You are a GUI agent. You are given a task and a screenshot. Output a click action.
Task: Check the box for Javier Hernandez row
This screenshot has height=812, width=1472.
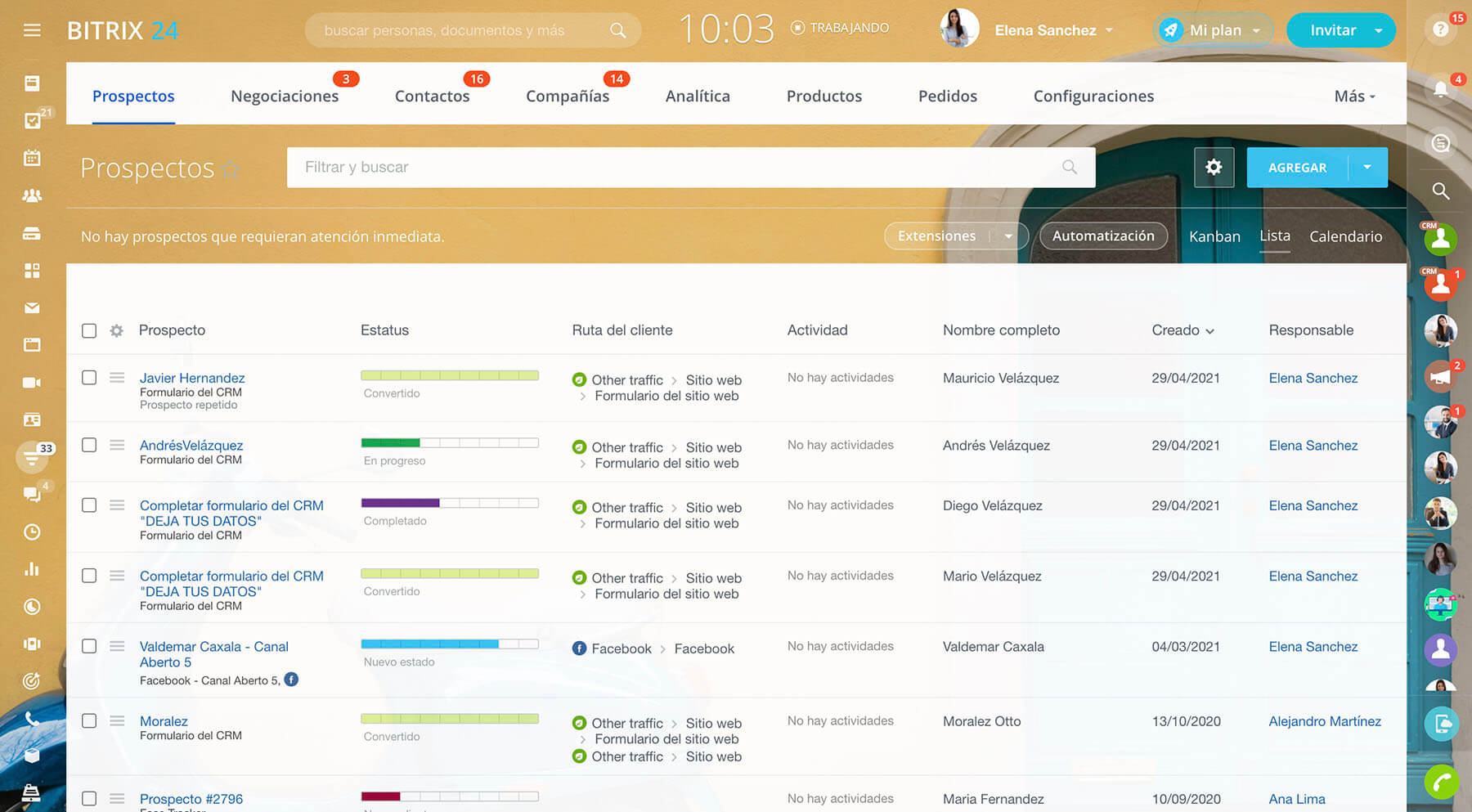[x=89, y=378]
